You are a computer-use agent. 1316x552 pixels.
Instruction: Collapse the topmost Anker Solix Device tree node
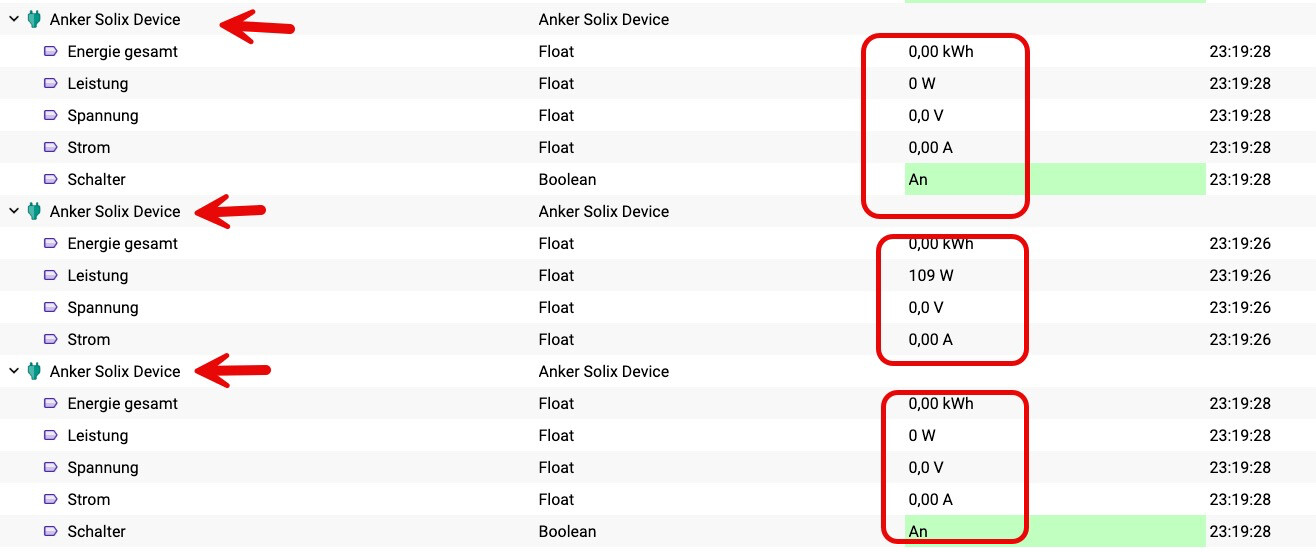tap(14, 19)
